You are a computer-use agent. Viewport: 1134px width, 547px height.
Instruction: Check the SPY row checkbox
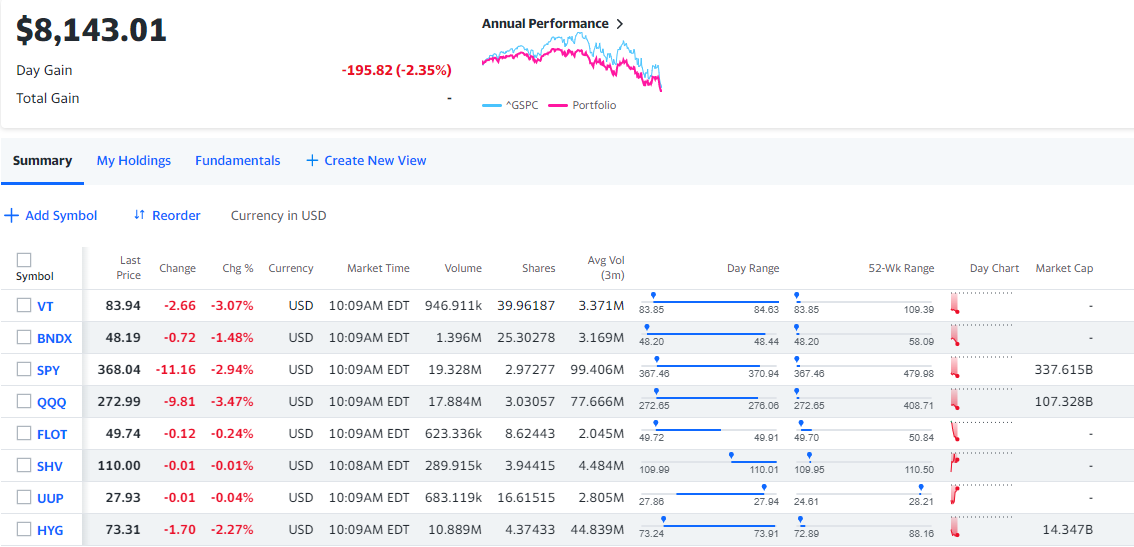click(x=25, y=369)
